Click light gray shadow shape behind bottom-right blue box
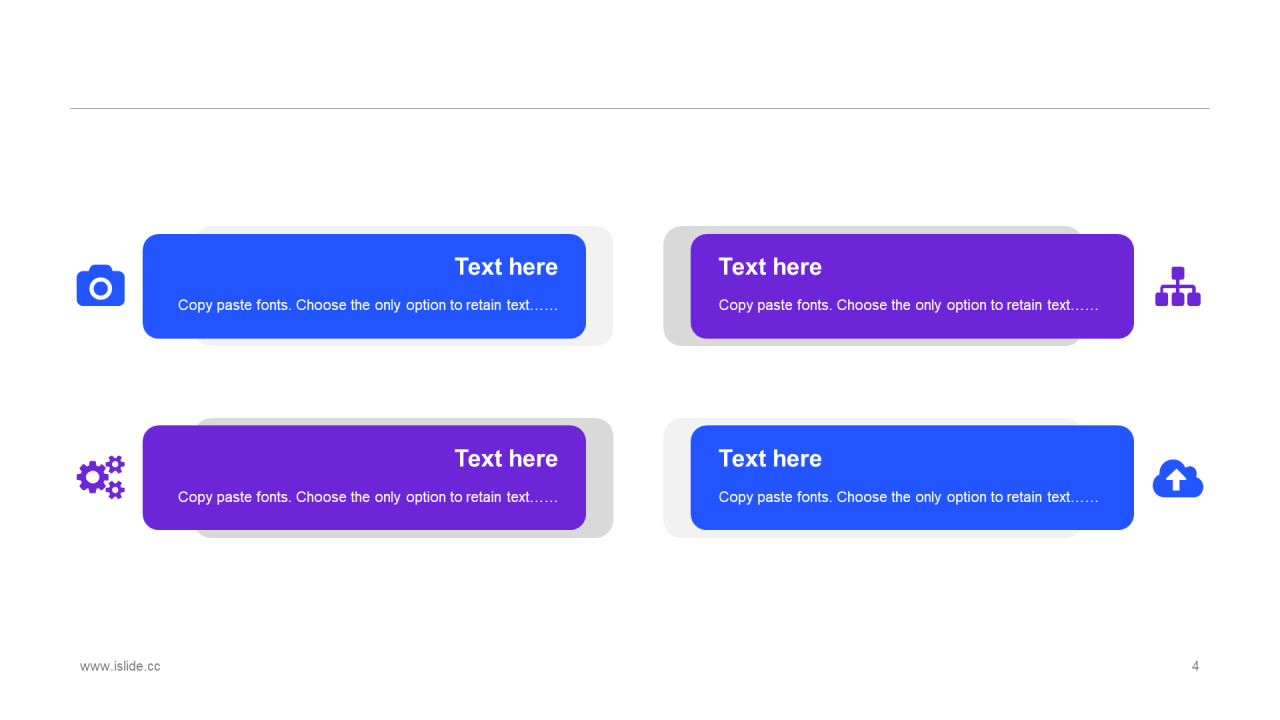This screenshot has width=1280, height=720. (x=676, y=478)
